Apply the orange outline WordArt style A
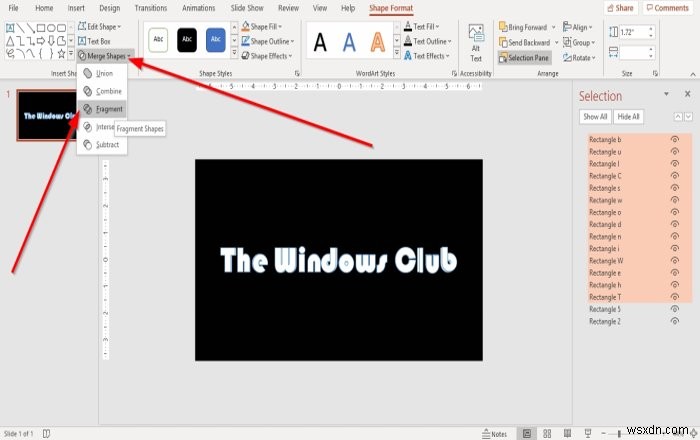This screenshot has height=440, width=700. 378,43
